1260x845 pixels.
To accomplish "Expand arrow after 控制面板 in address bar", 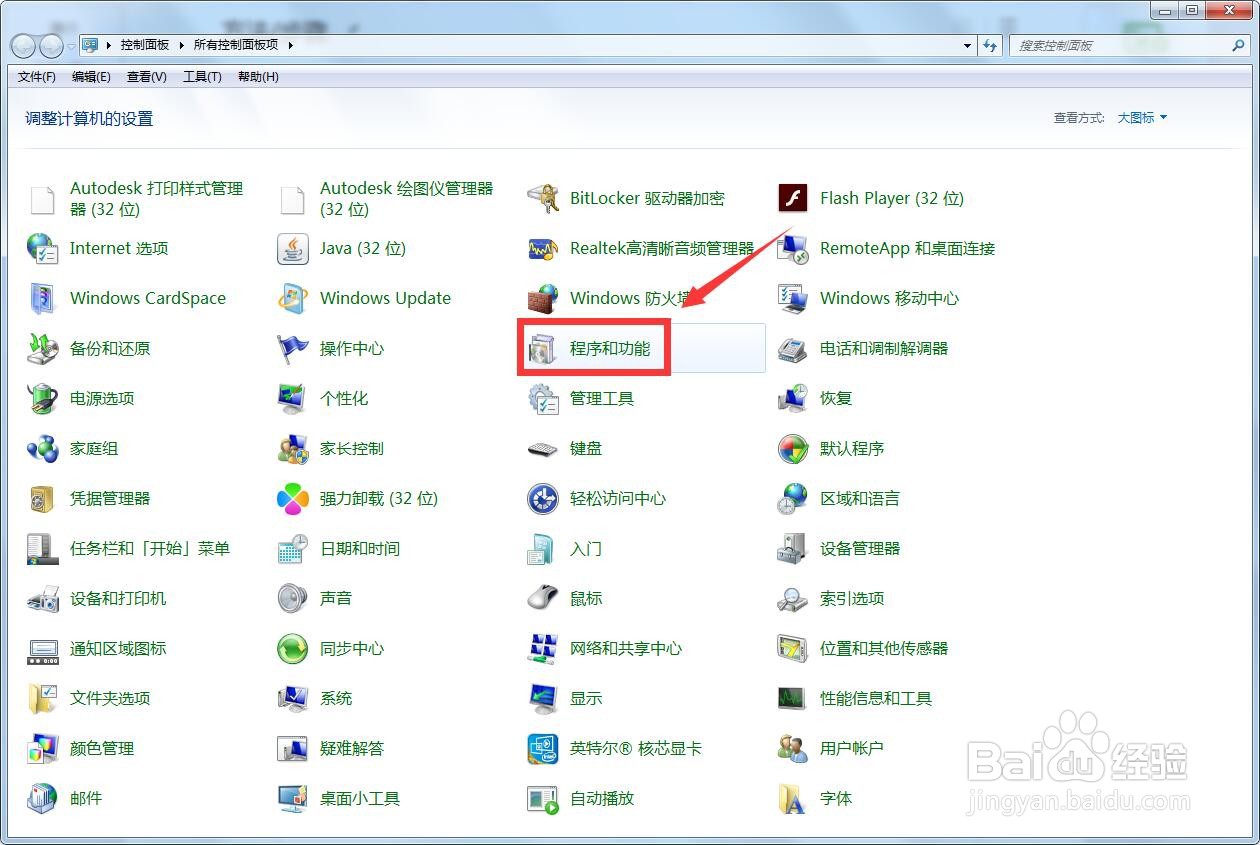I will coord(181,45).
